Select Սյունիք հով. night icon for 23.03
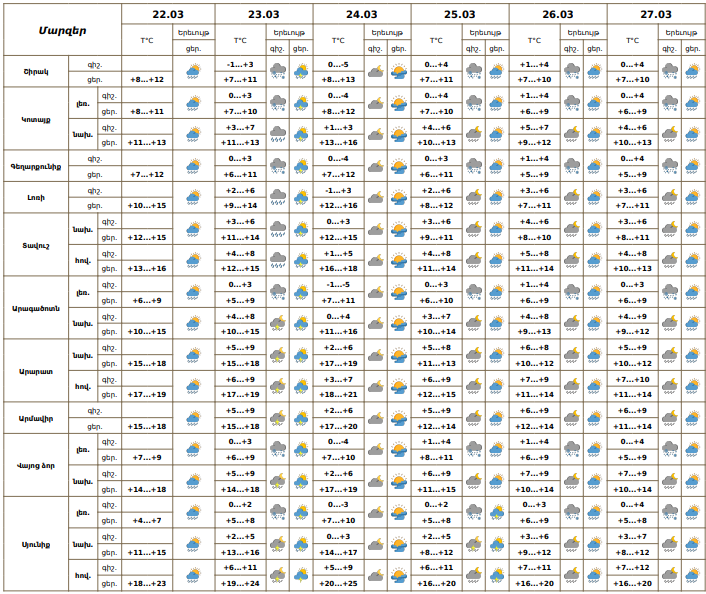The height and width of the screenshot is (594, 706). click(x=276, y=575)
